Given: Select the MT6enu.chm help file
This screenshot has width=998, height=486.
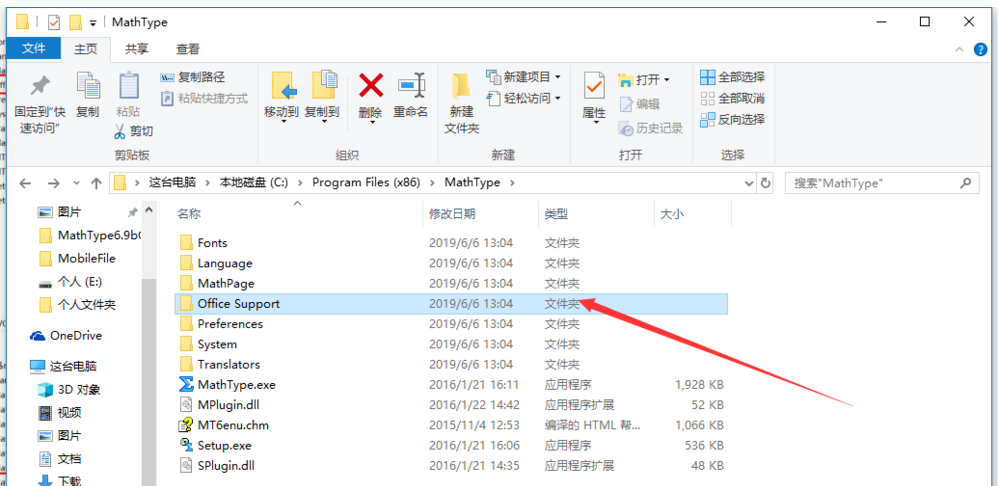Looking at the screenshot, I should click(x=451, y=425).
